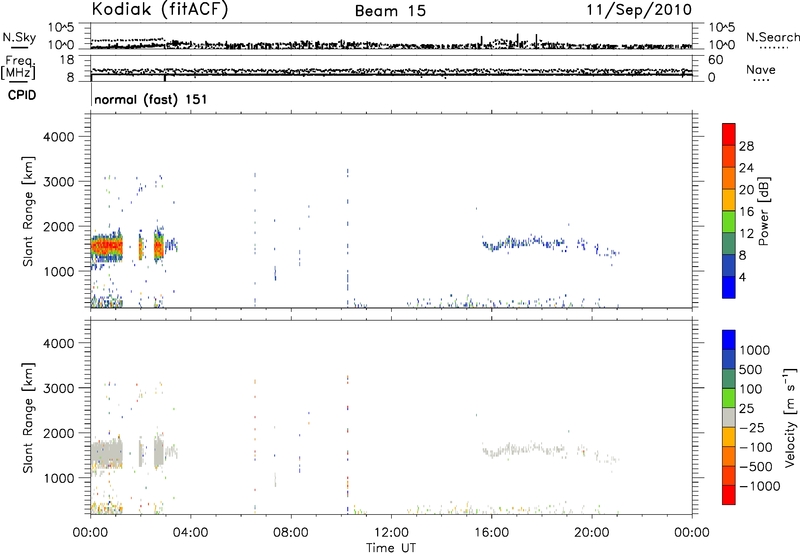This screenshot has width=800, height=554.
Task: Click the date "11/Sep/2010"
Action: 639,9
